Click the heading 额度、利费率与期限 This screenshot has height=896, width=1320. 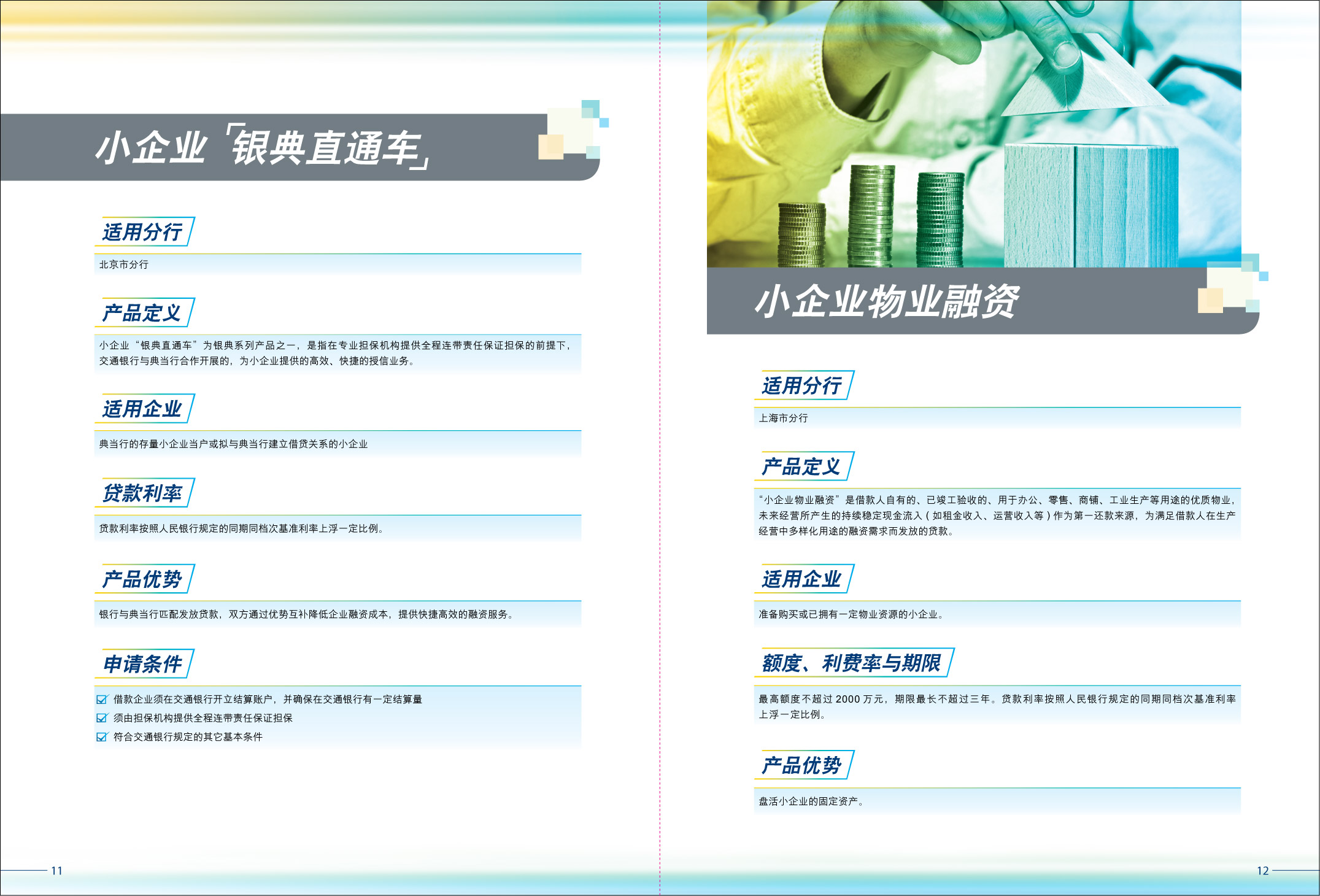(x=852, y=663)
